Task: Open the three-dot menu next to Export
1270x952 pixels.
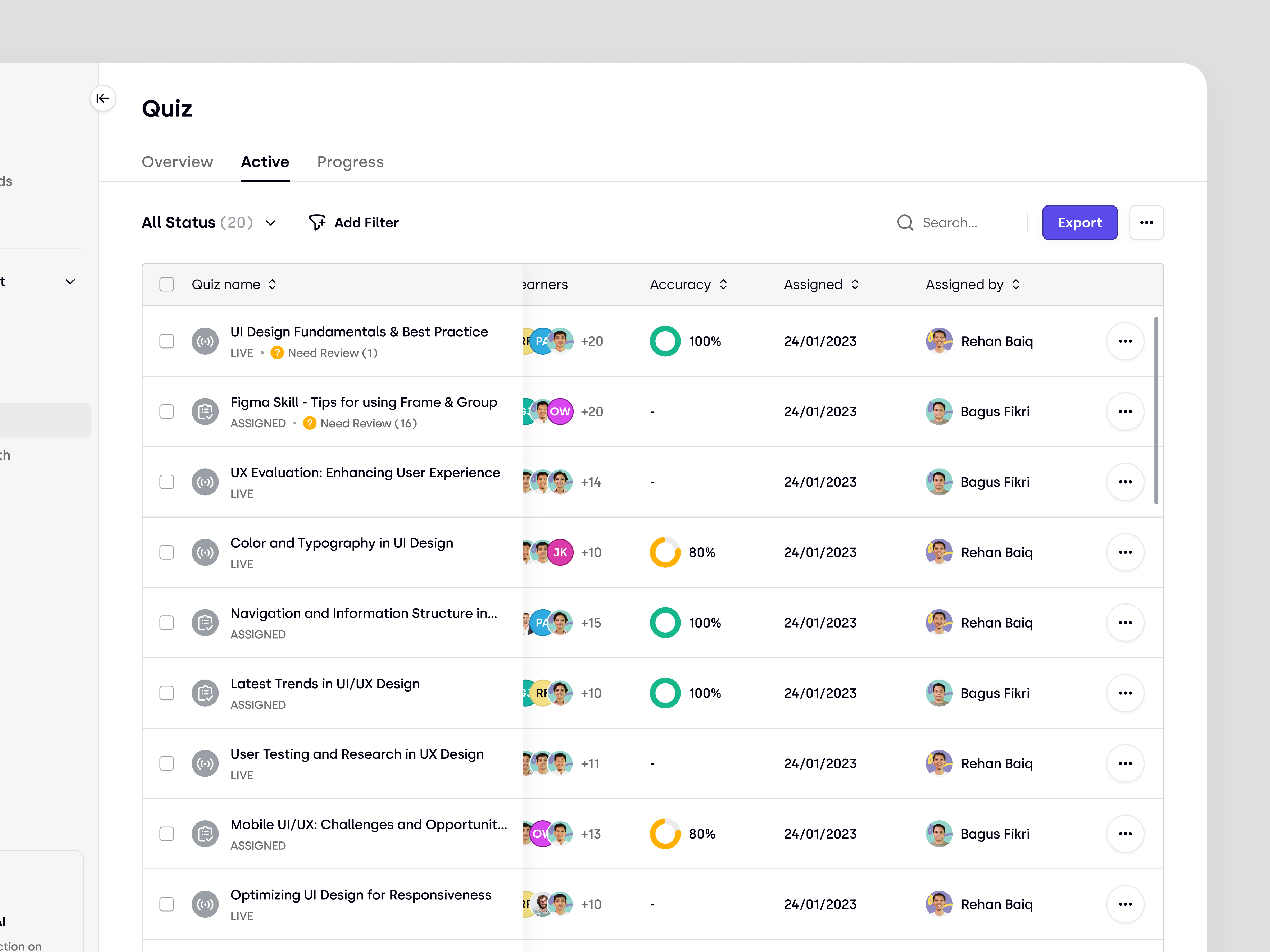Action: tap(1146, 223)
